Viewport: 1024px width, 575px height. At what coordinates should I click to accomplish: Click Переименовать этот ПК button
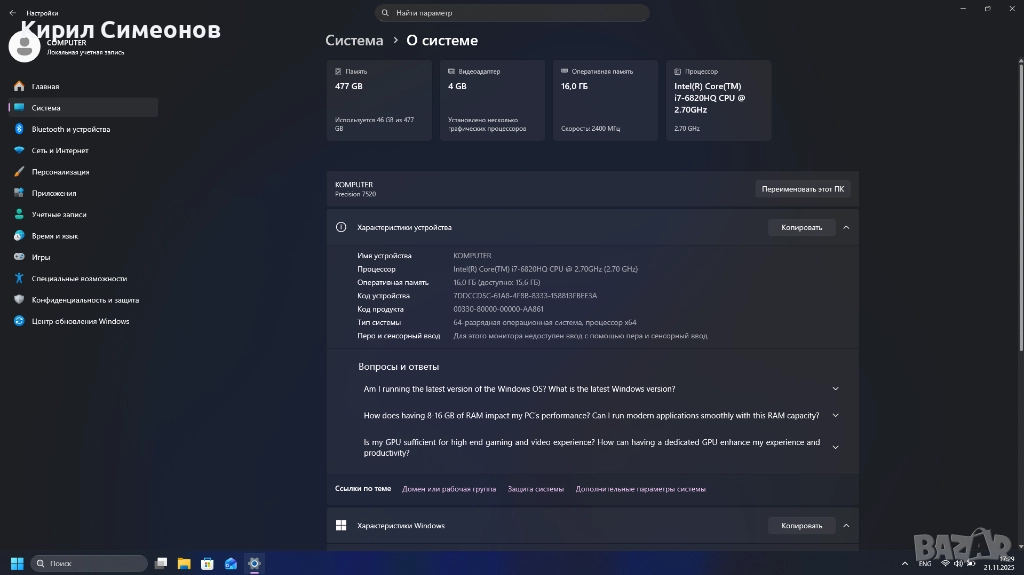click(803, 189)
